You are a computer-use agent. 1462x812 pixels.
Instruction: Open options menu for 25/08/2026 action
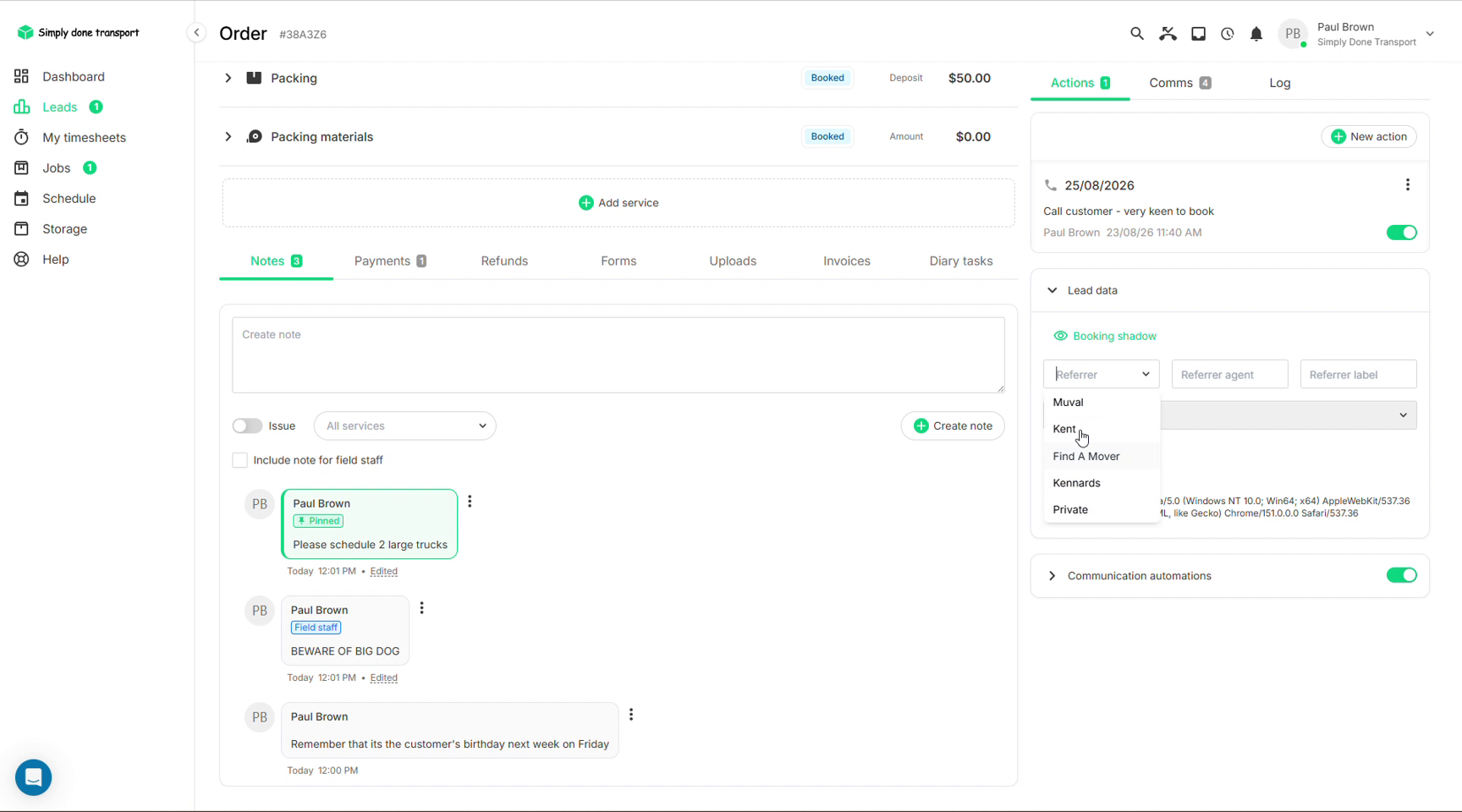[x=1408, y=184]
